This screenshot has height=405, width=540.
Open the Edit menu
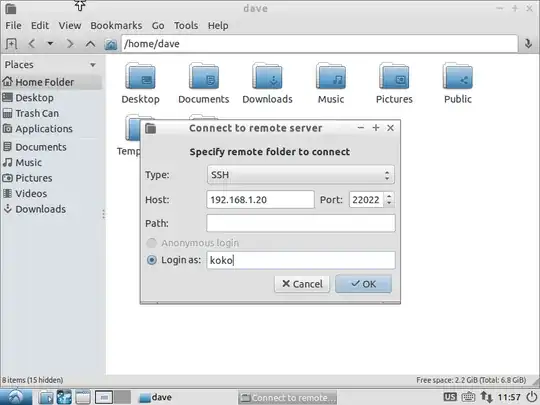(x=40, y=25)
